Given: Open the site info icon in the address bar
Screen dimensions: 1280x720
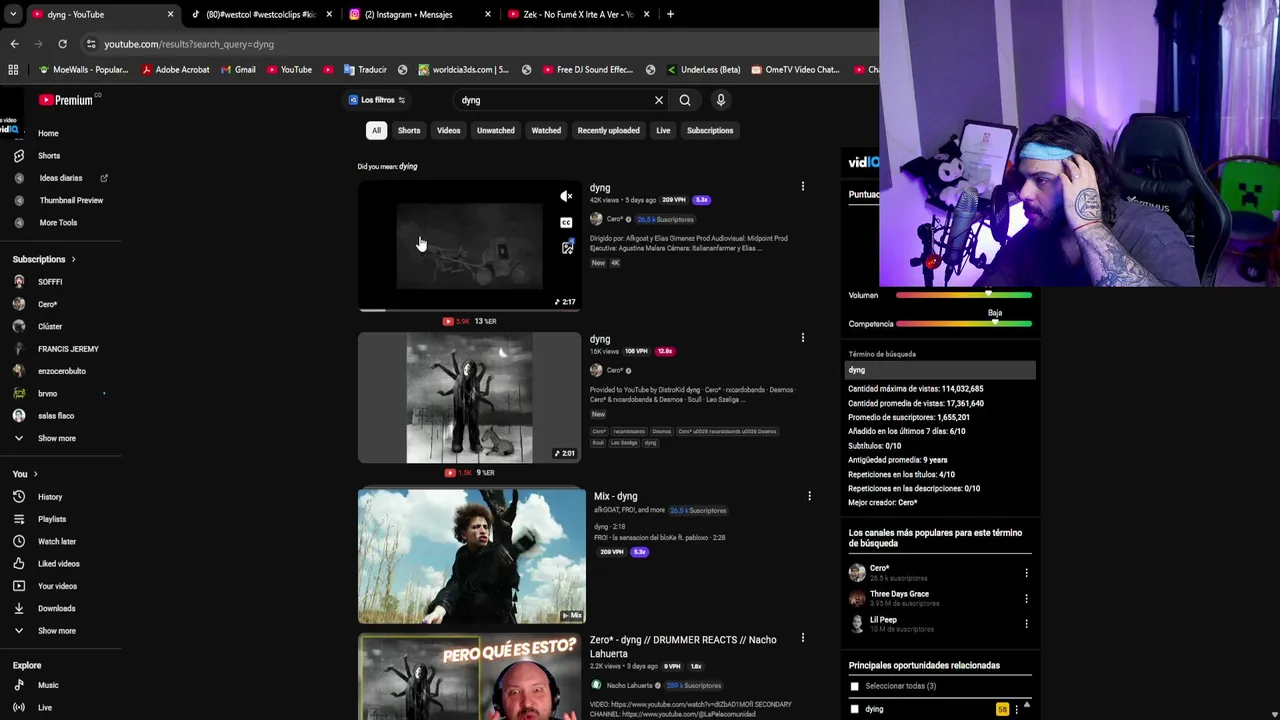Looking at the screenshot, I should (x=91, y=44).
